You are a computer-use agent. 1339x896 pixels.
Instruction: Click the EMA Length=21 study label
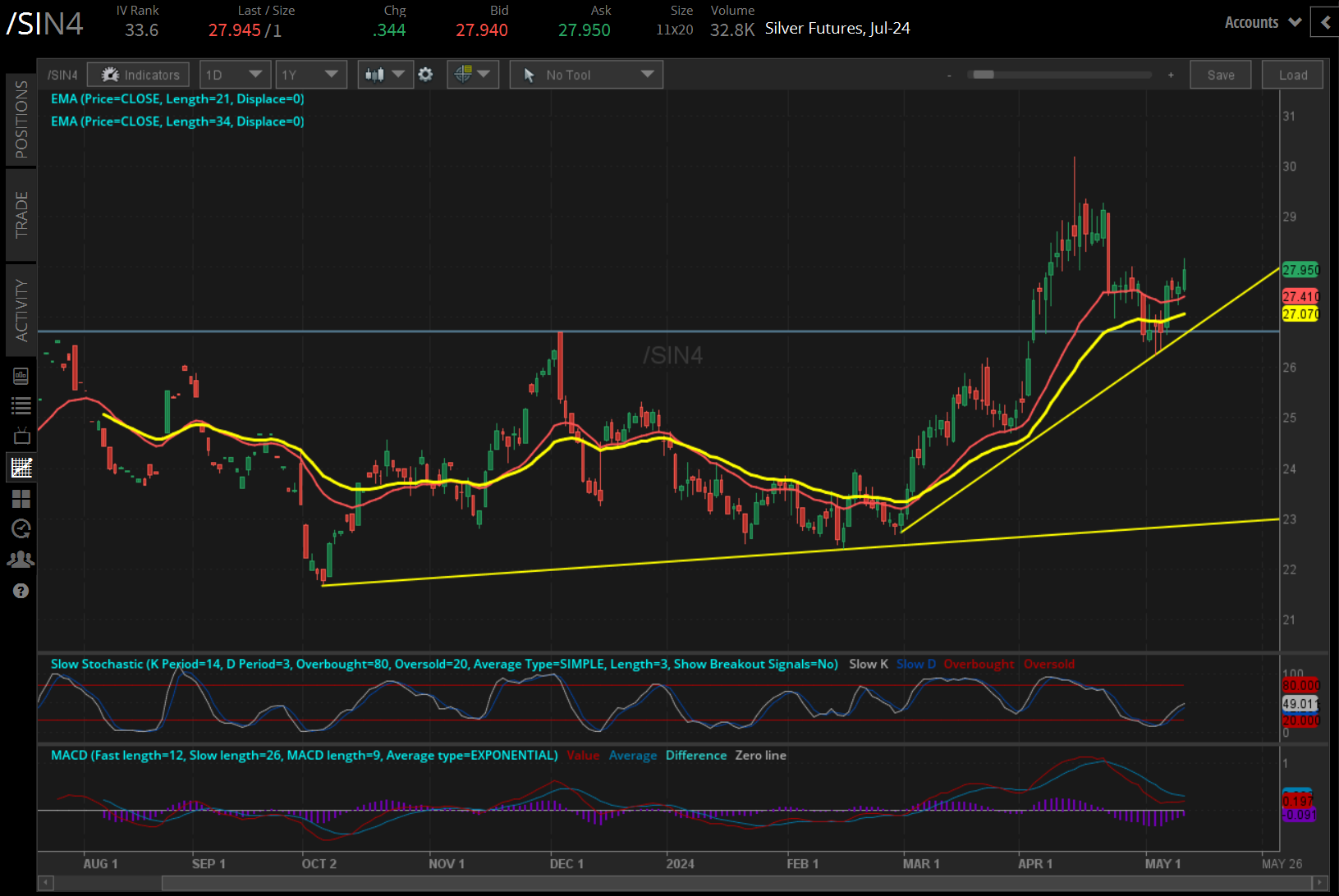click(x=177, y=98)
